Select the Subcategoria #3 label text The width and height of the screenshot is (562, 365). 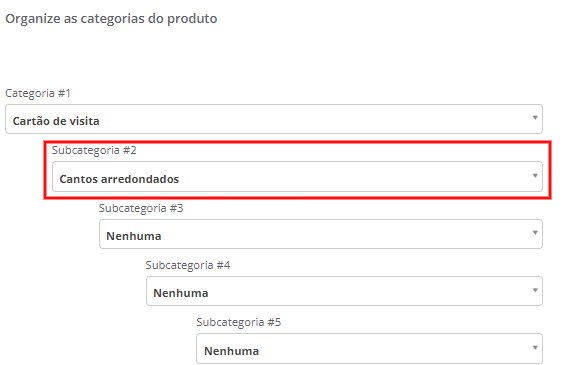141,208
